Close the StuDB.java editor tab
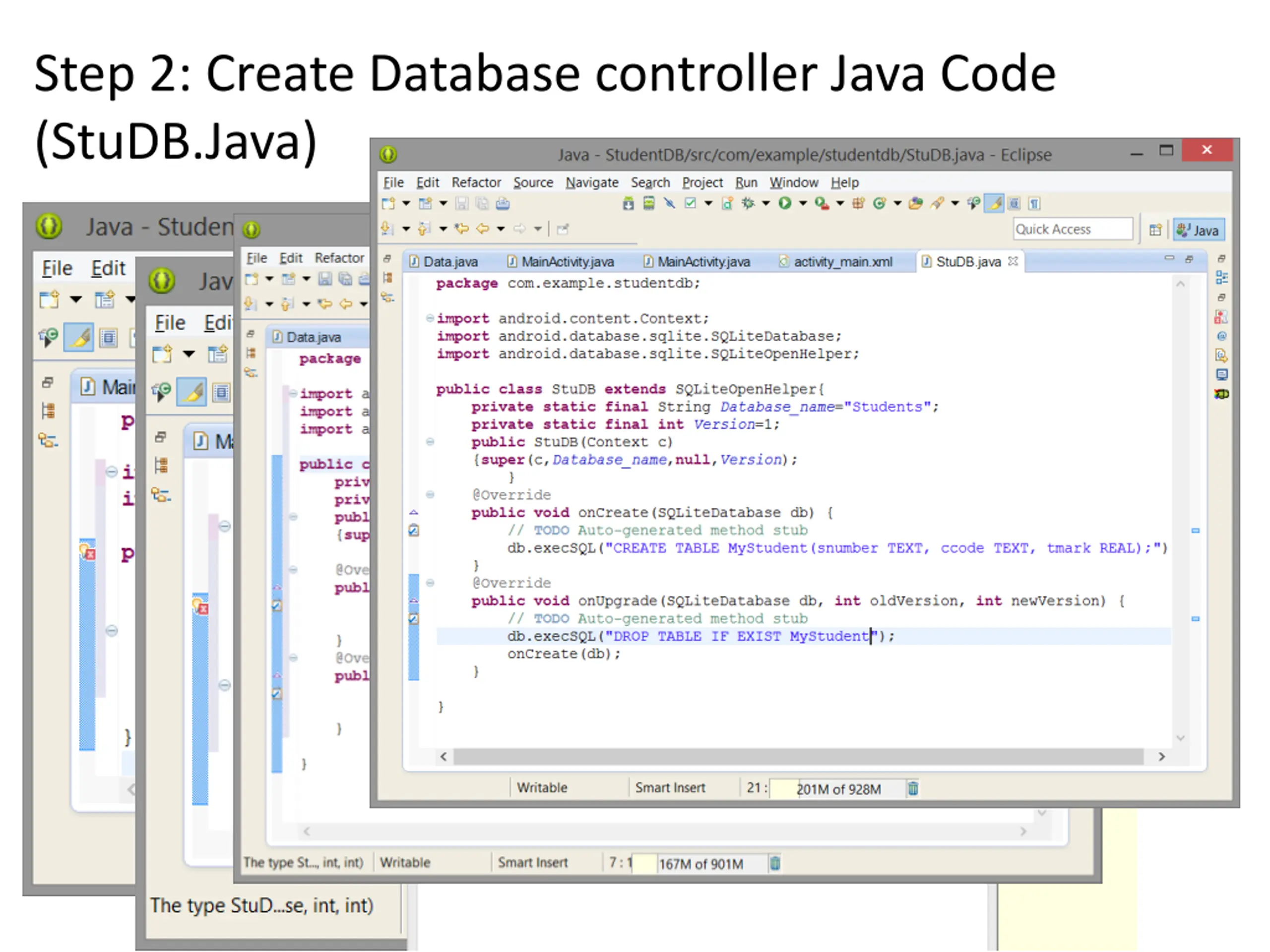 click(x=1014, y=261)
